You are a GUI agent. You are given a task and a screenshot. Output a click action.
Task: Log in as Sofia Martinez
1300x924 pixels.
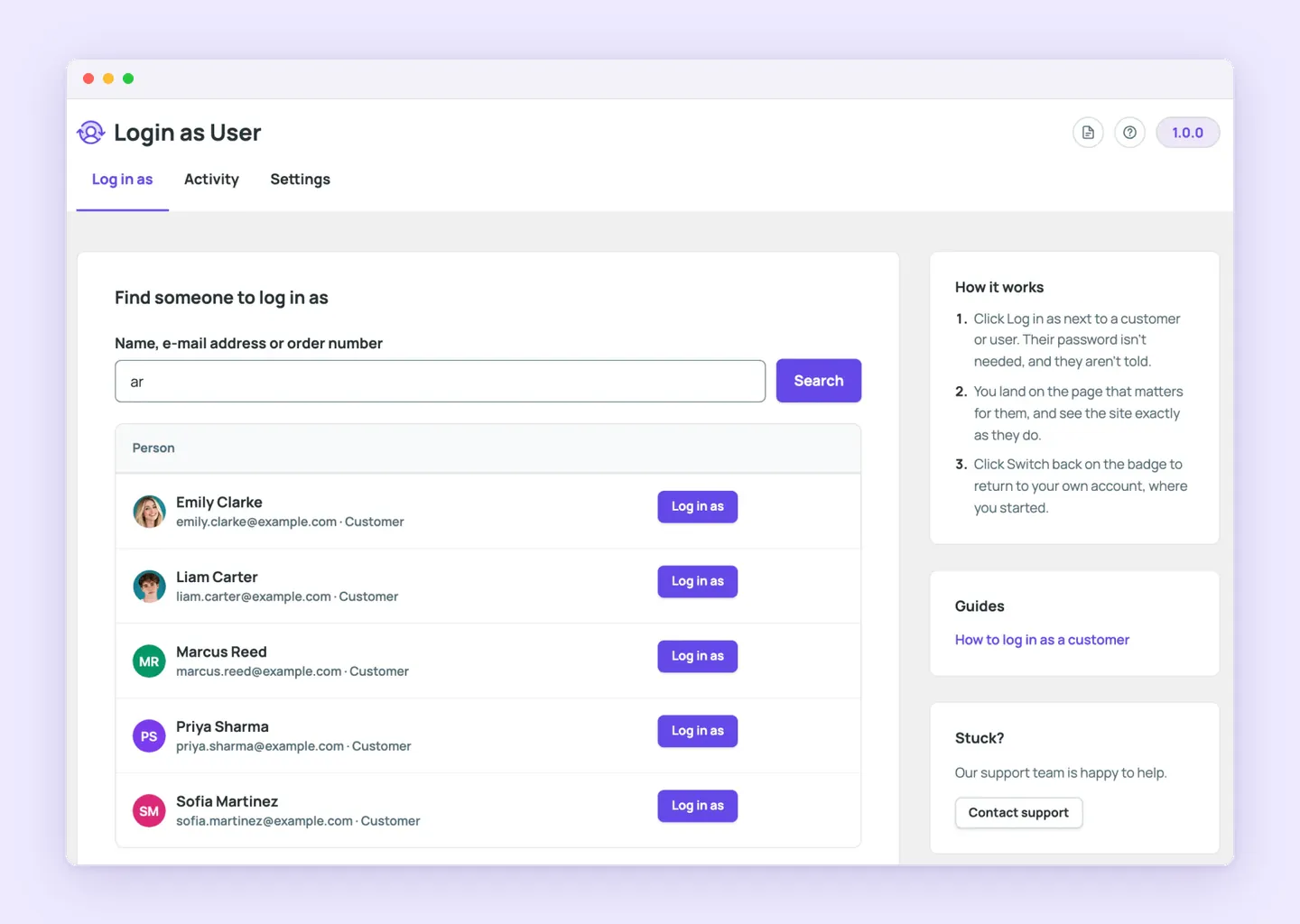[697, 806]
